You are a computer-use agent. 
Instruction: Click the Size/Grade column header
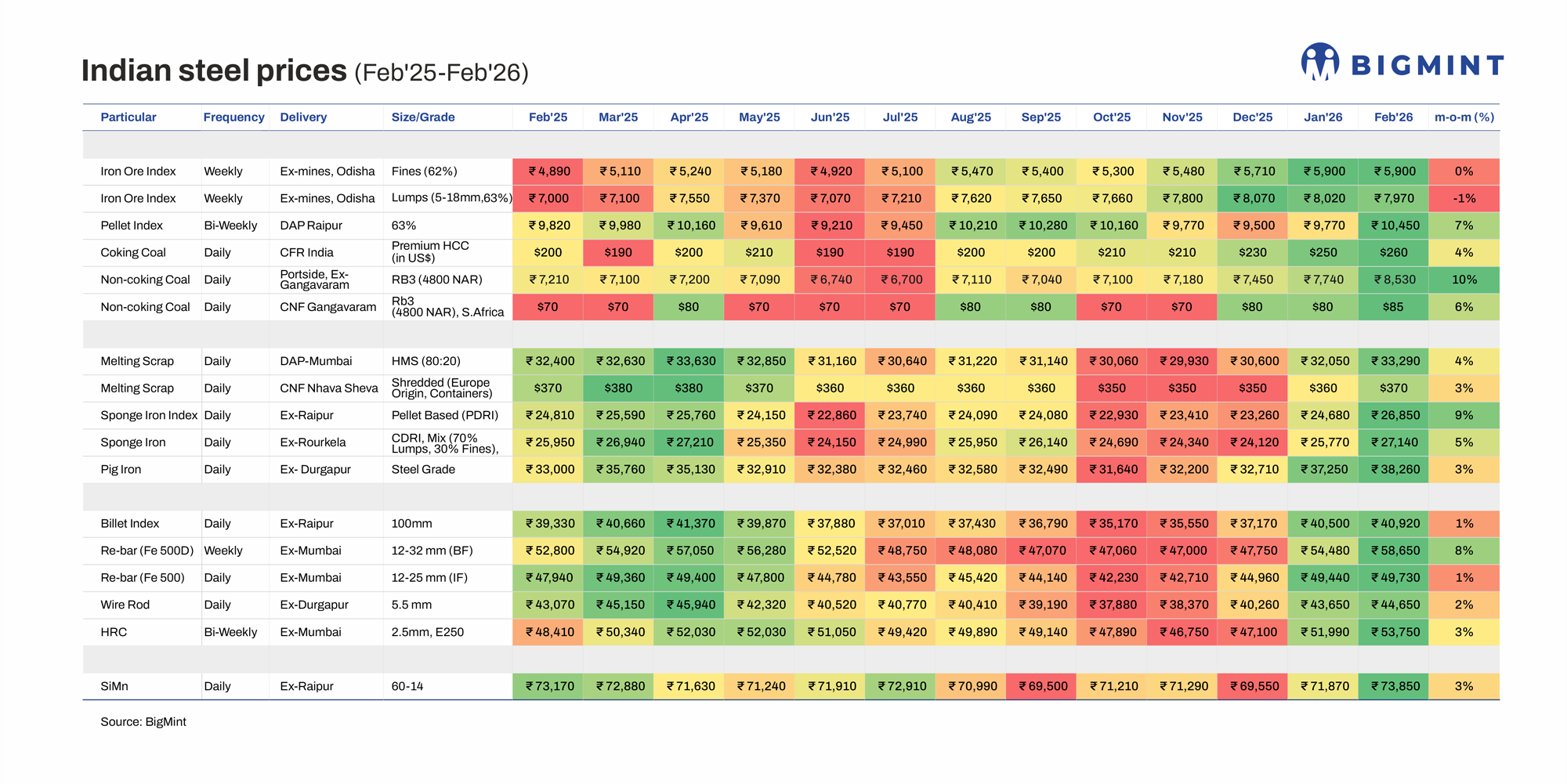tap(423, 117)
